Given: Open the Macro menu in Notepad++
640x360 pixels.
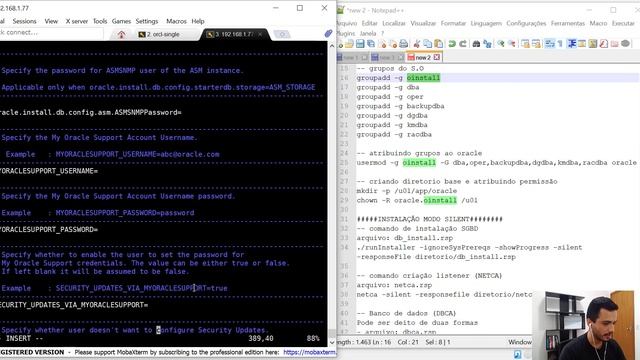Looking at the screenshot, I should 598,23.
